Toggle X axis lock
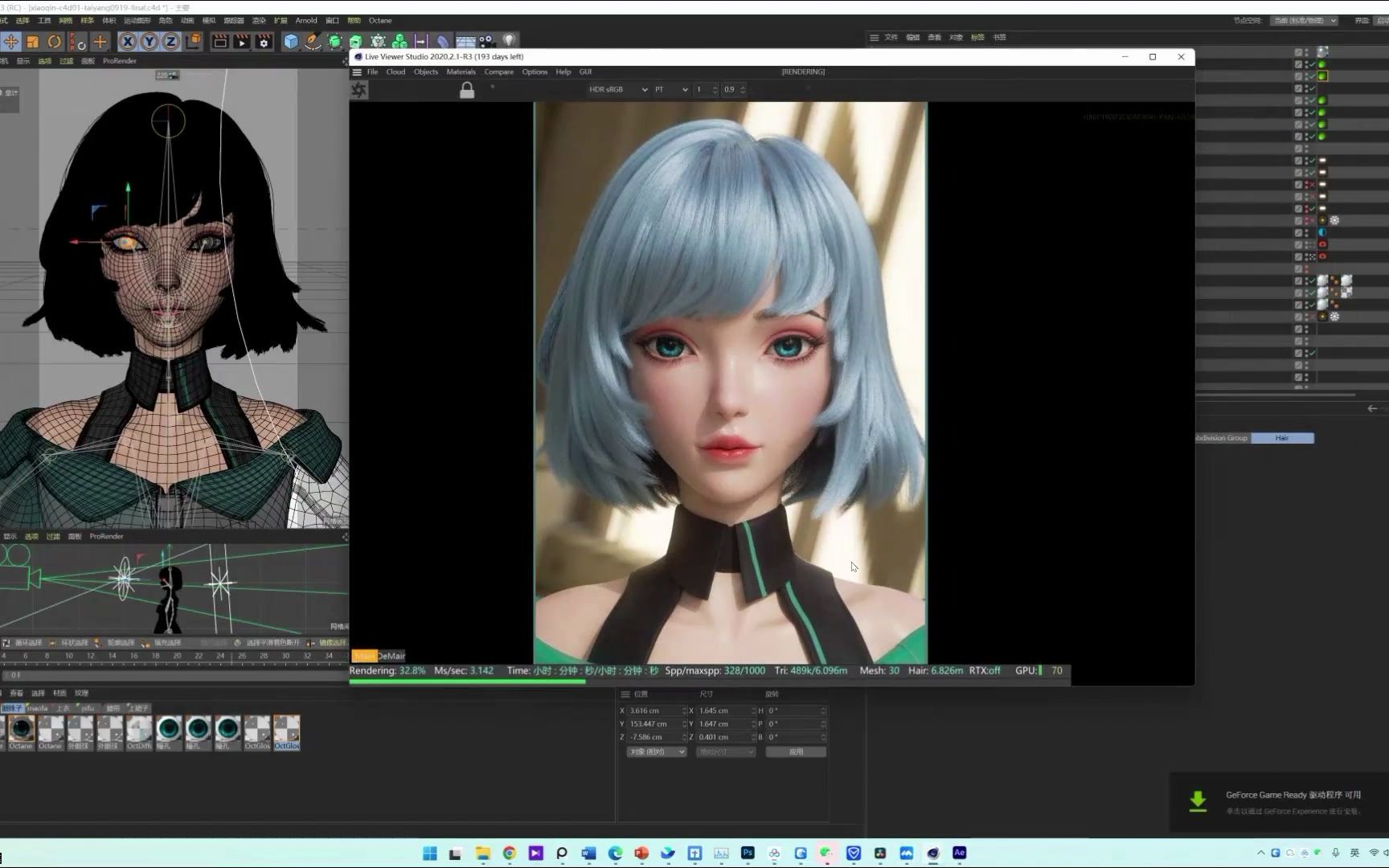 128,42
